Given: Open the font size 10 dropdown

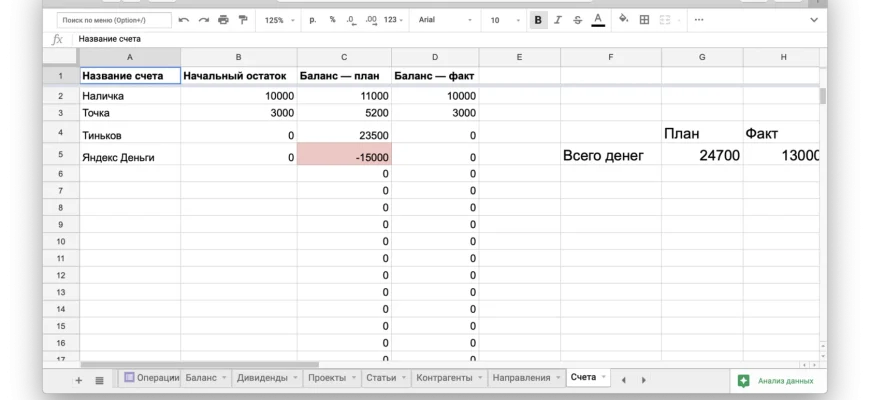Looking at the screenshot, I should (x=503, y=20).
